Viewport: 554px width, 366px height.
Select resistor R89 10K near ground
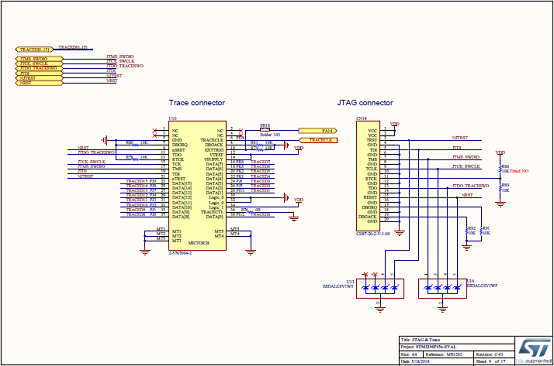click(x=500, y=188)
